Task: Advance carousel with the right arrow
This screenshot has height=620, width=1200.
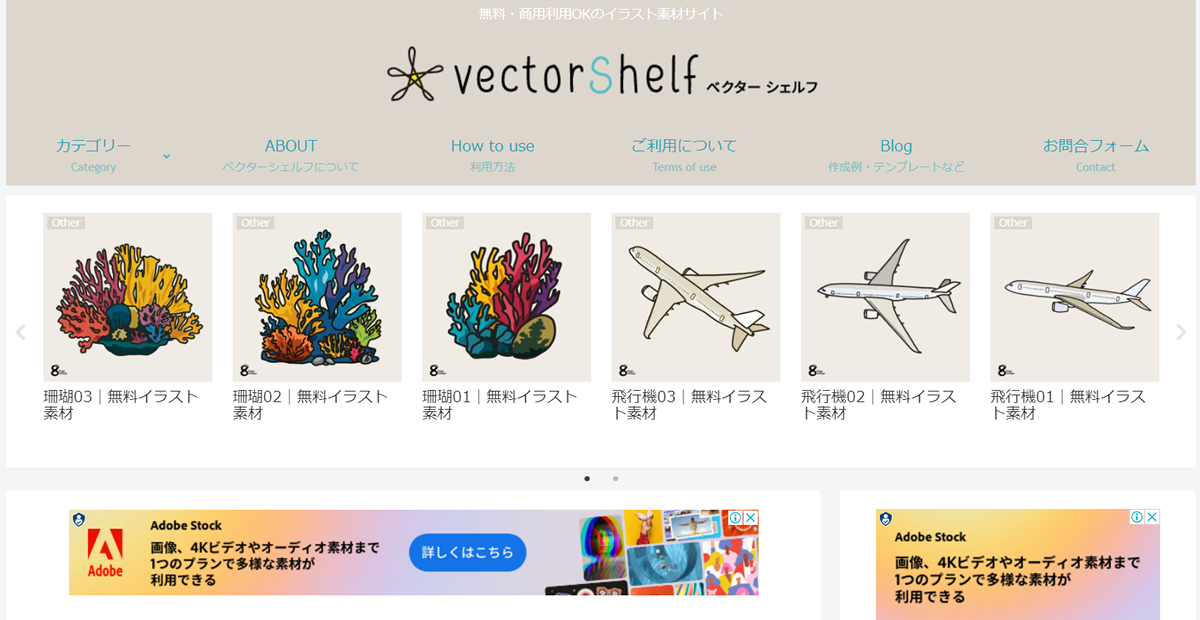Action: click(1181, 332)
